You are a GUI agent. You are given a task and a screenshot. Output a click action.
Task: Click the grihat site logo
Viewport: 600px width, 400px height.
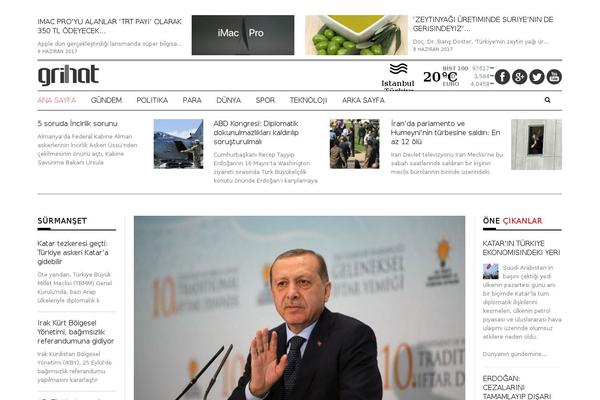(68, 75)
